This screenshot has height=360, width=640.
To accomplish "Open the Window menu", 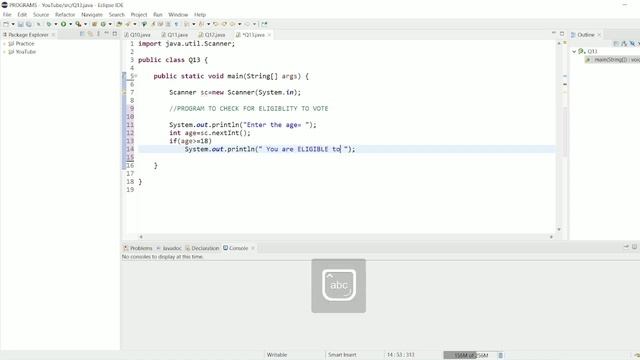I will click(178, 15).
